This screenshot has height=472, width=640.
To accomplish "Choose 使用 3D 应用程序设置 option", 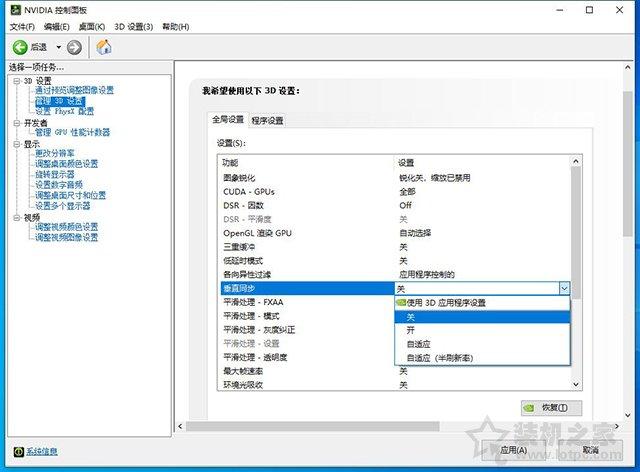I will [x=482, y=303].
